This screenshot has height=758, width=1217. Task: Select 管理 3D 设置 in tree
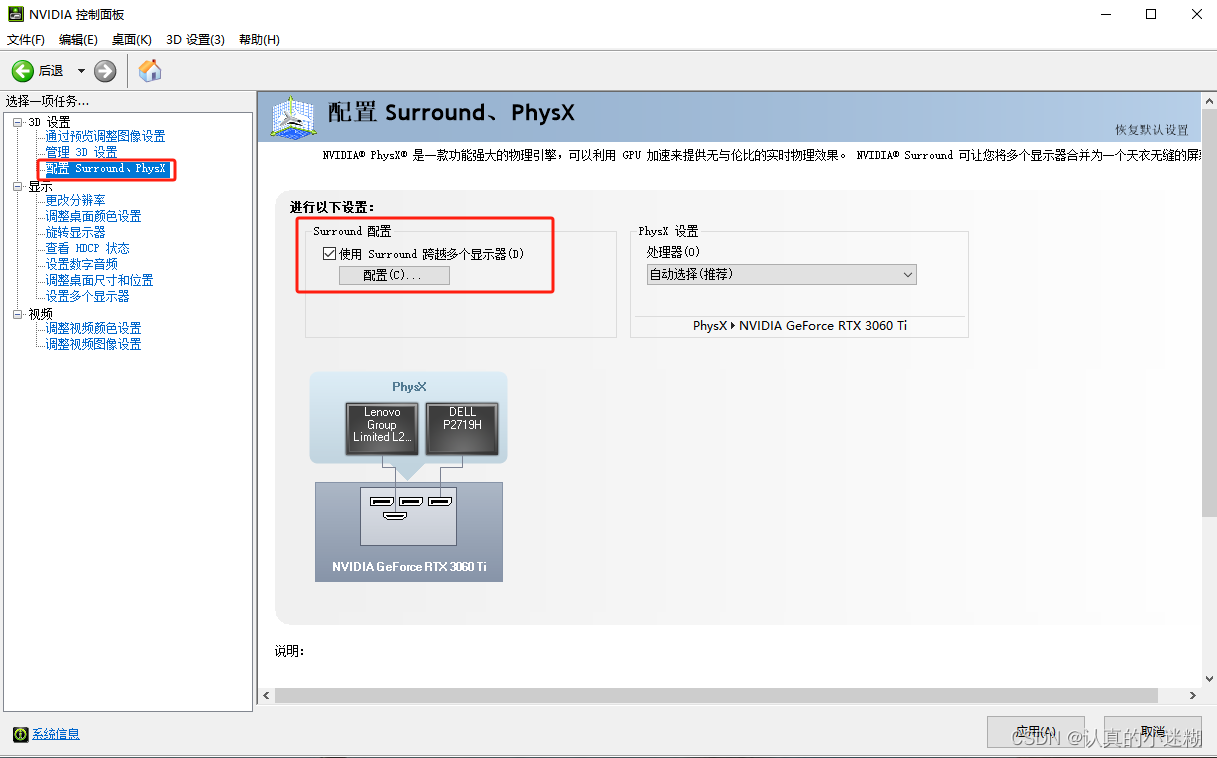(x=81, y=152)
